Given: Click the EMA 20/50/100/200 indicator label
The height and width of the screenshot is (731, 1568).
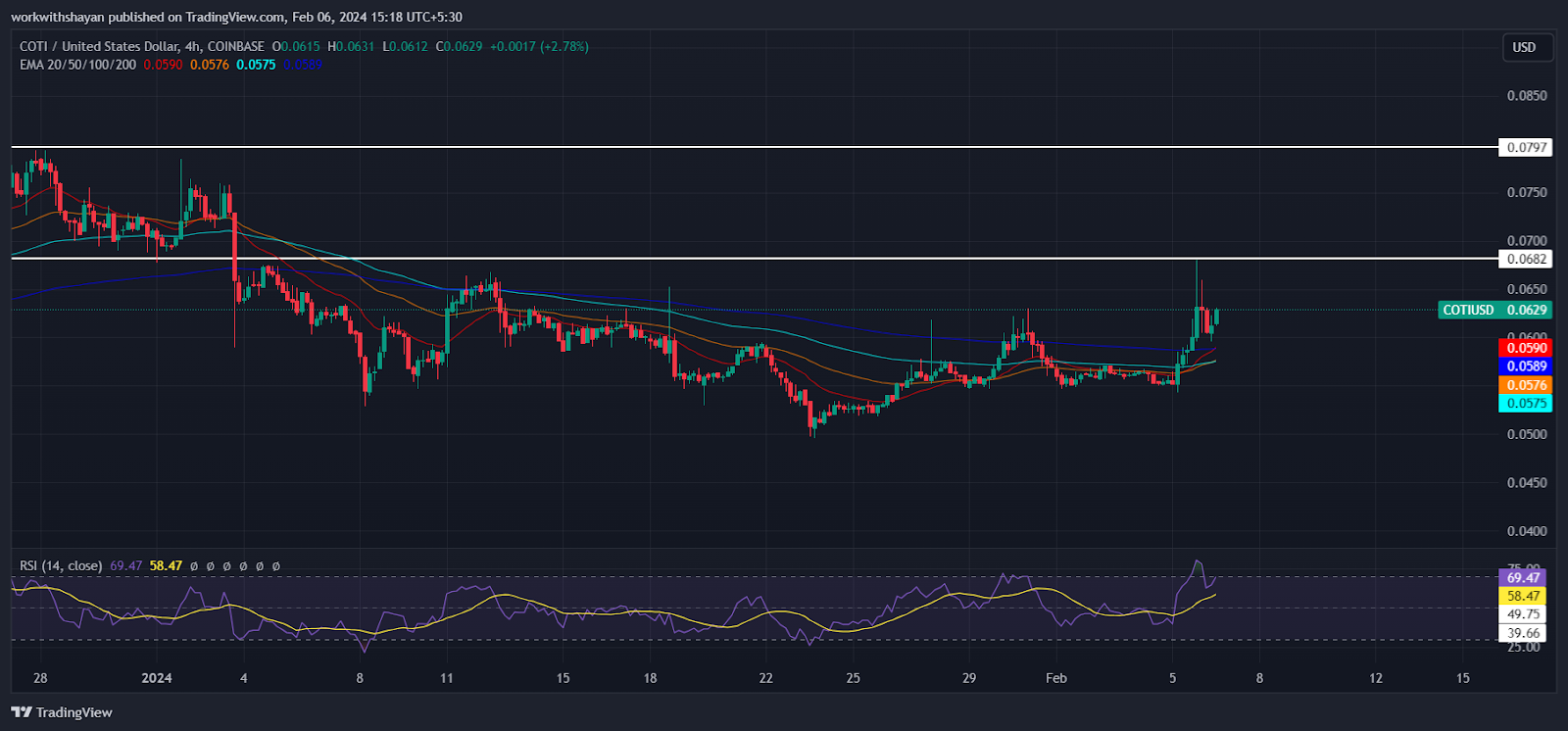Looking at the screenshot, I should coord(77,65).
